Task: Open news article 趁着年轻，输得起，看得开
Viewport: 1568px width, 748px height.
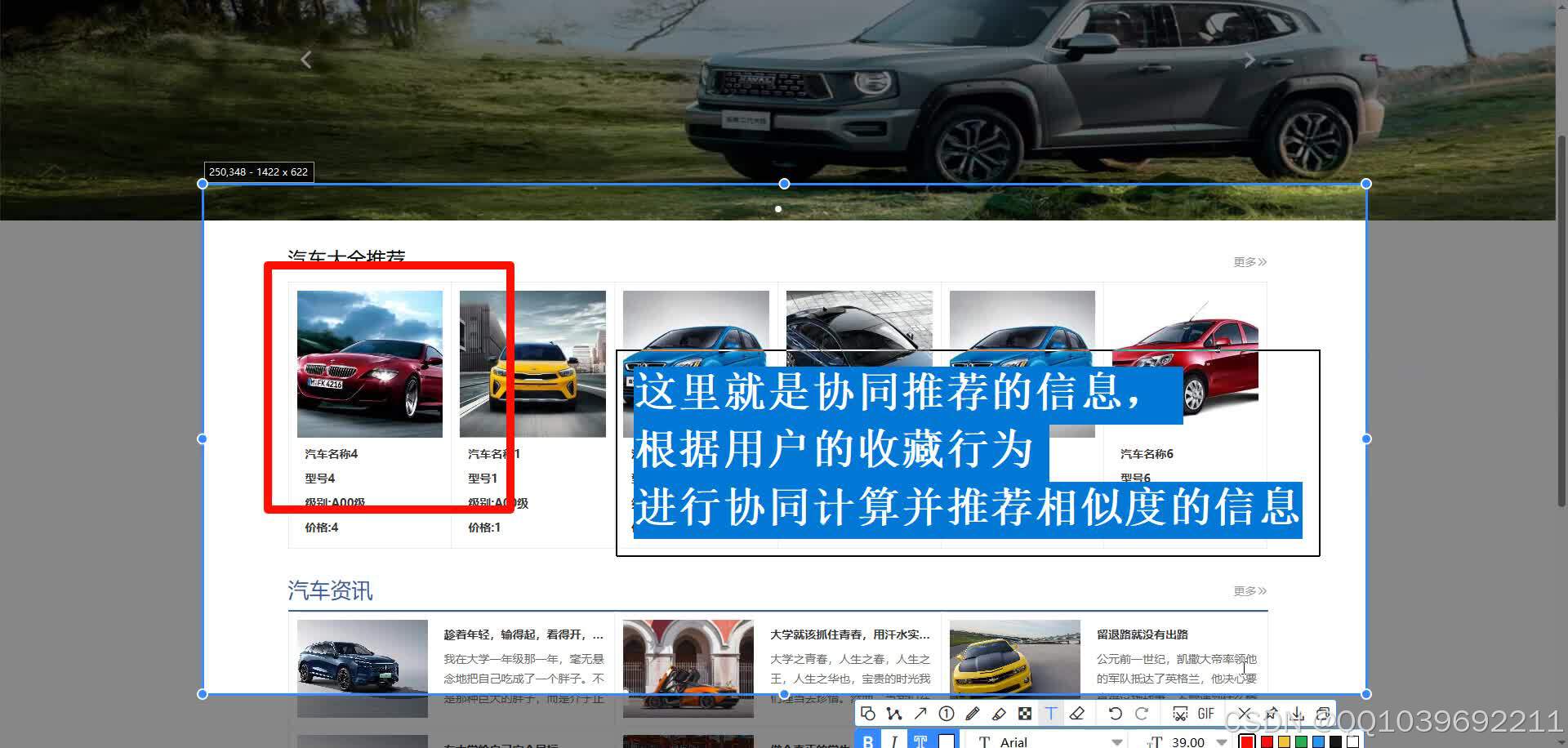Action: tap(523, 634)
